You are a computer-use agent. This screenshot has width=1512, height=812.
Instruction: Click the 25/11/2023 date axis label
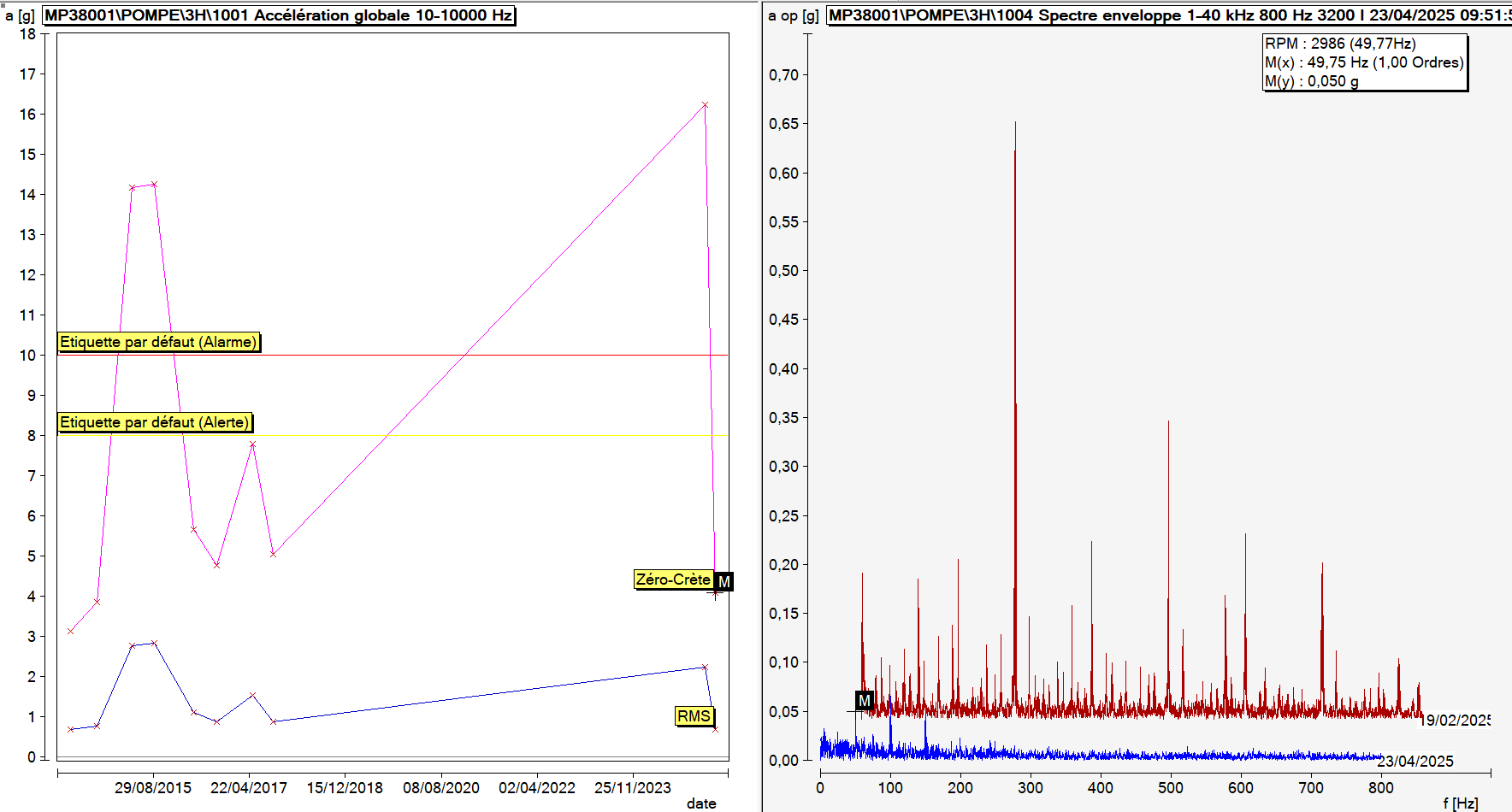[x=633, y=787]
